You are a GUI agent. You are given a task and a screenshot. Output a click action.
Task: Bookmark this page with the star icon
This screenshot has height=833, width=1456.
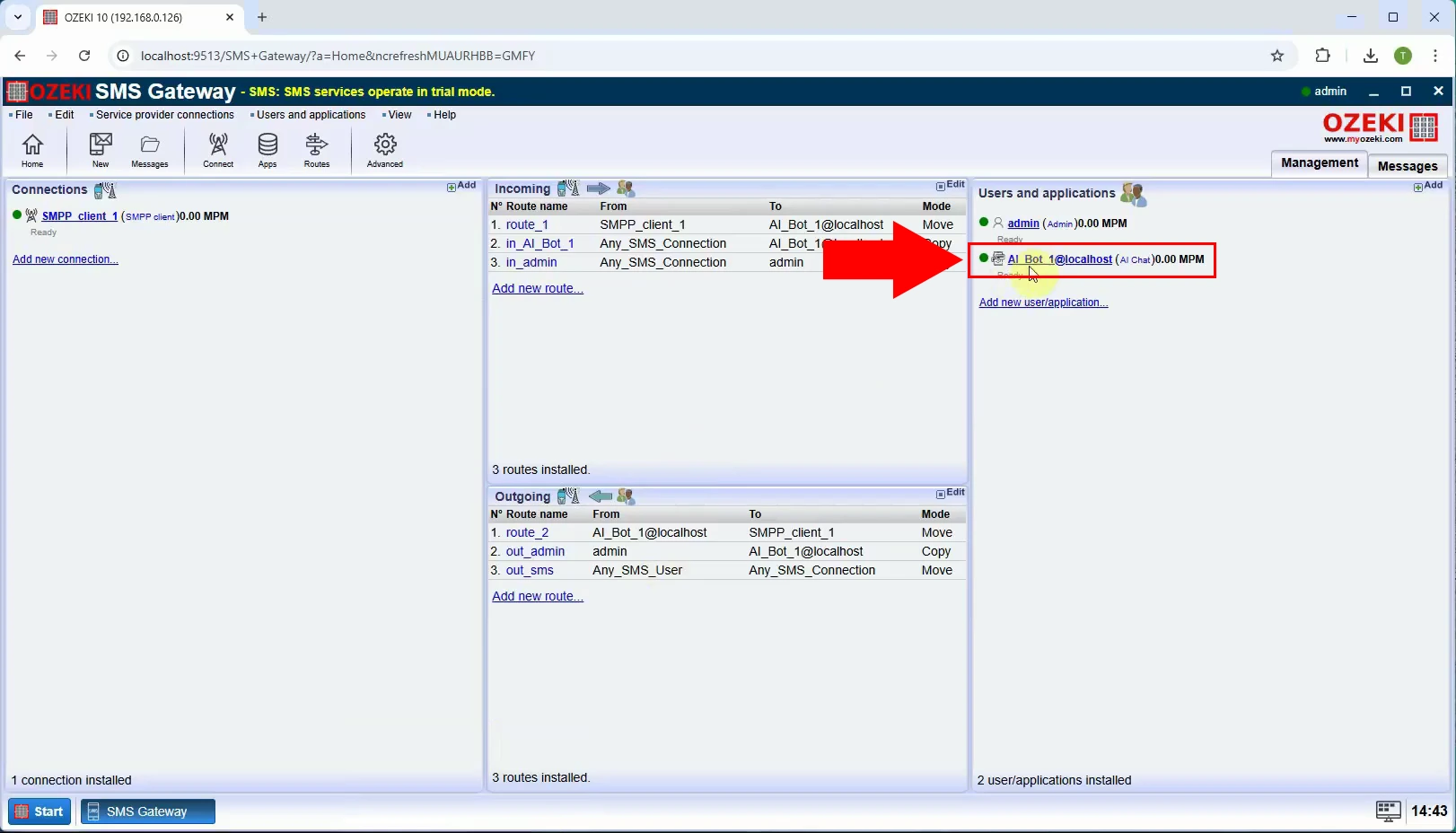point(1277,56)
